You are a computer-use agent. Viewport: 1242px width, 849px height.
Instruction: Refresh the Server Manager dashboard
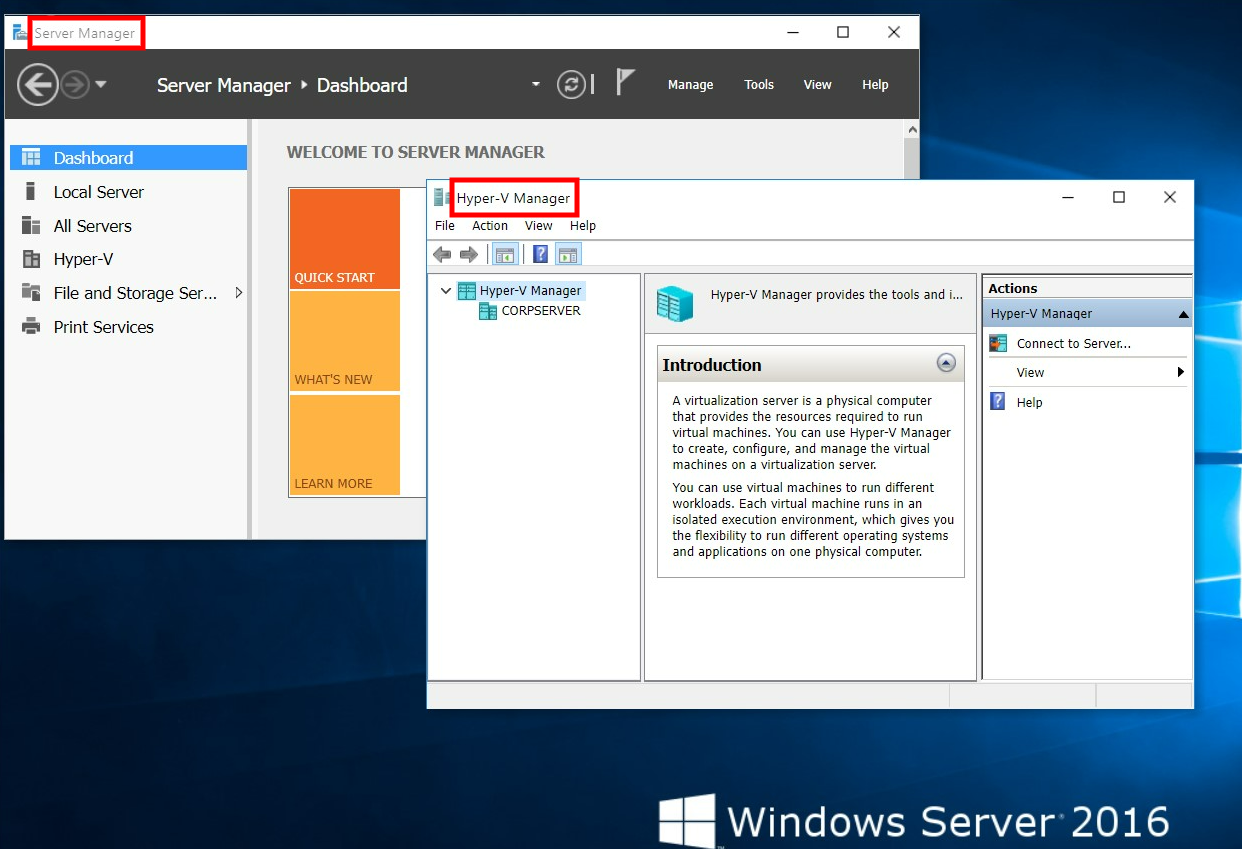(571, 84)
